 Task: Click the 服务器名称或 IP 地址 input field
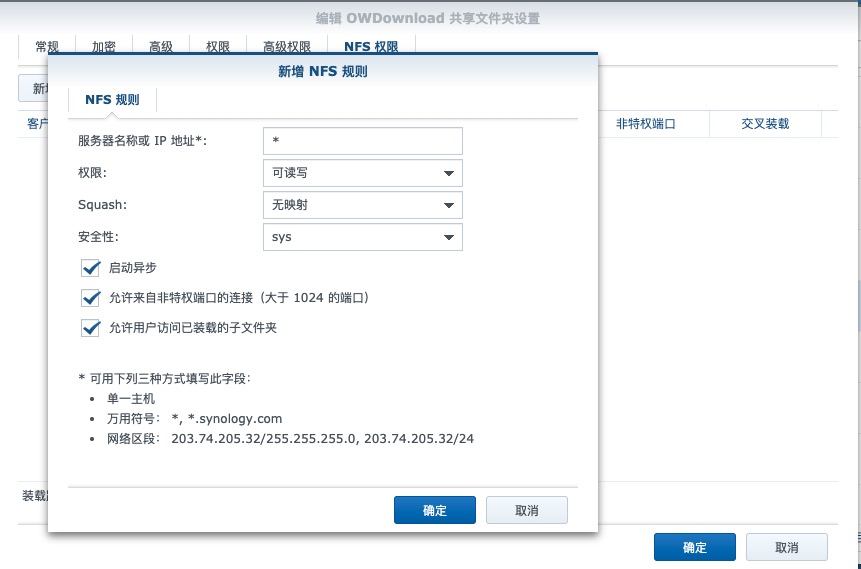362,141
